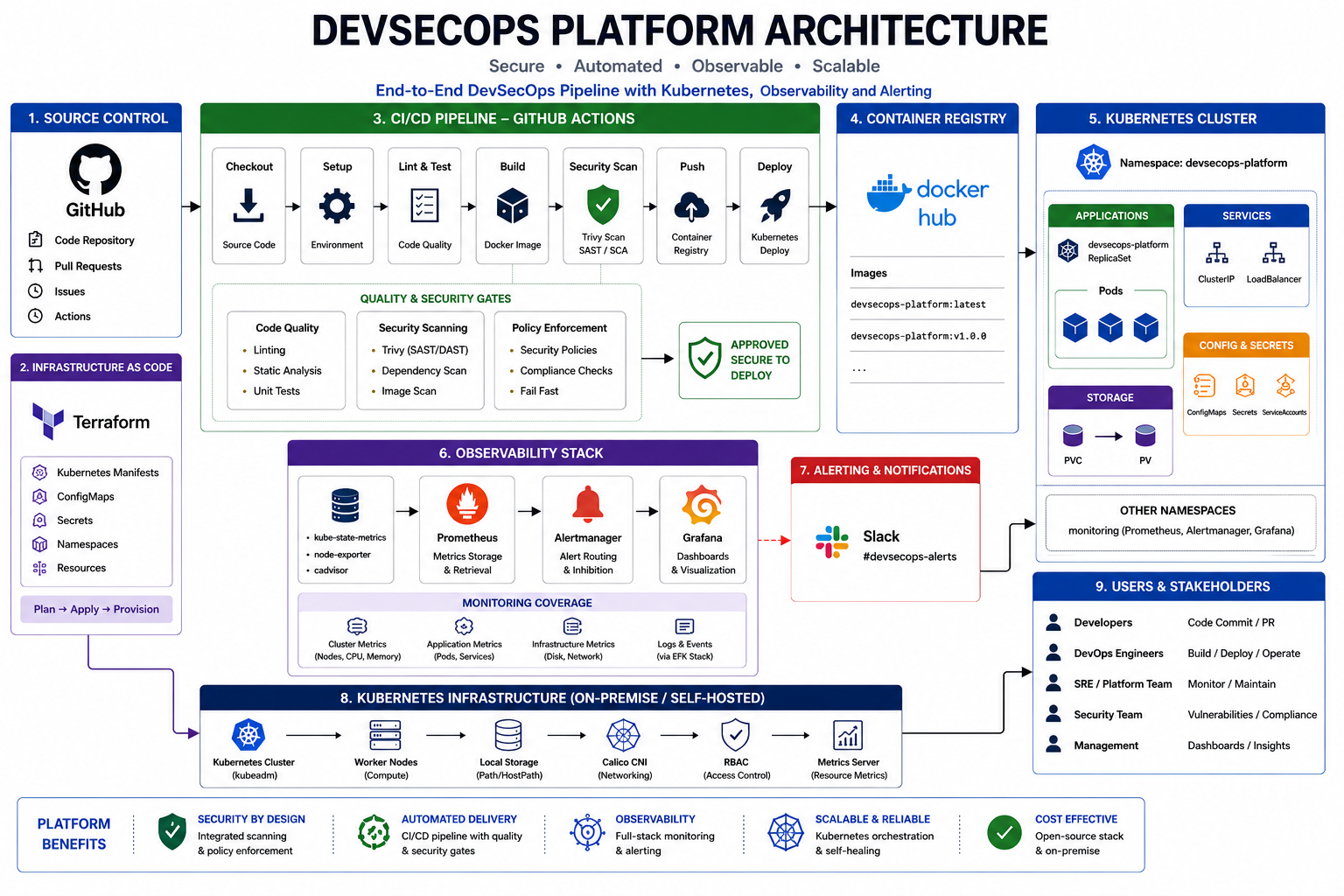Click the 9. USERS & STAKEHOLDERS header
The width and height of the screenshot is (1344, 896).
point(1179,586)
